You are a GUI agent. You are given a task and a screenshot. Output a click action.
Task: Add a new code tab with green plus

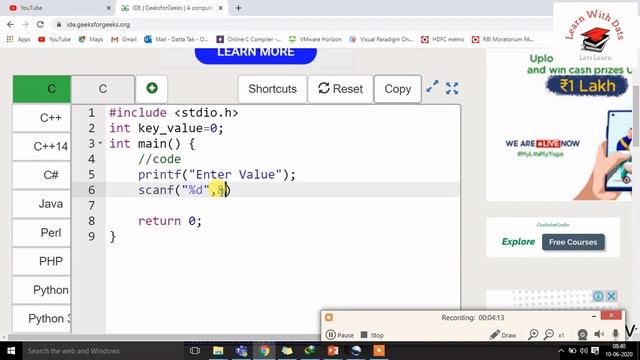(152, 88)
